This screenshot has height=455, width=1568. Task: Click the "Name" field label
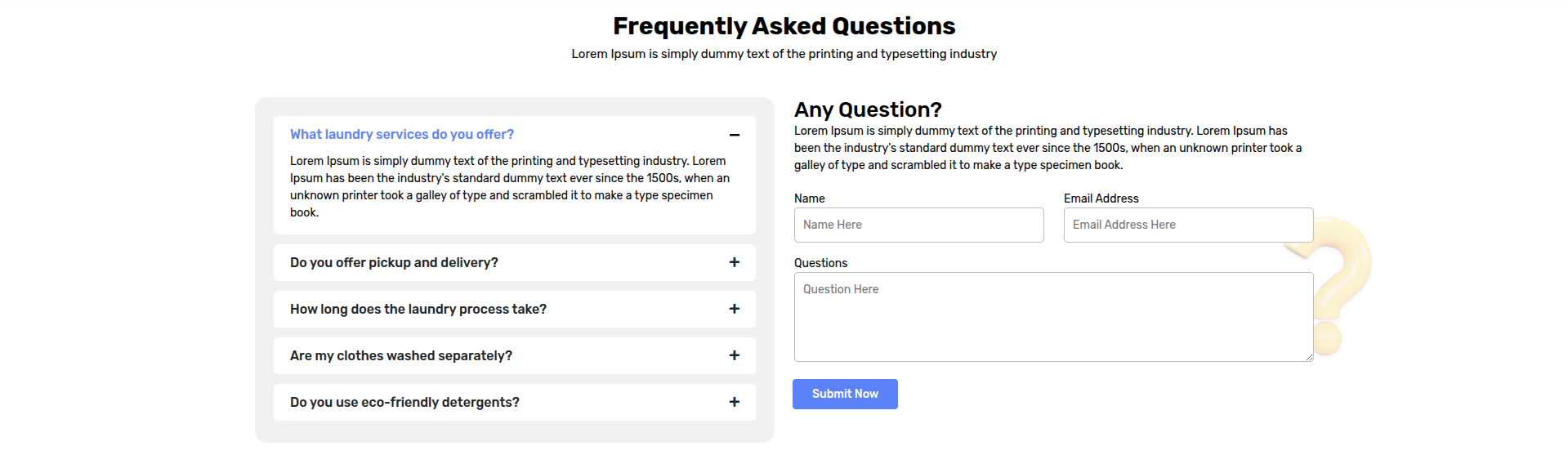[x=809, y=199]
